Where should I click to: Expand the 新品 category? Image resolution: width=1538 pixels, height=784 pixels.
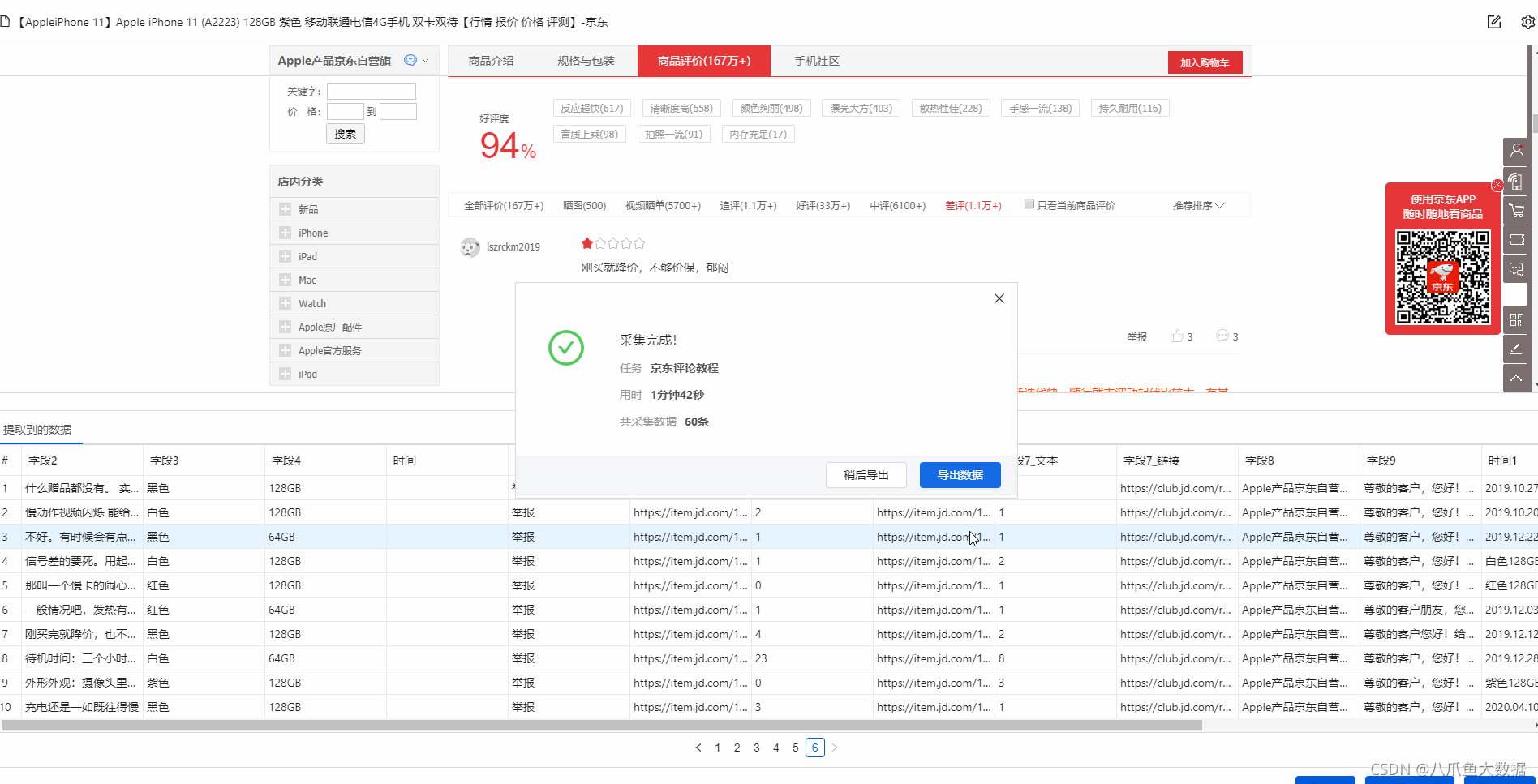[x=285, y=209]
